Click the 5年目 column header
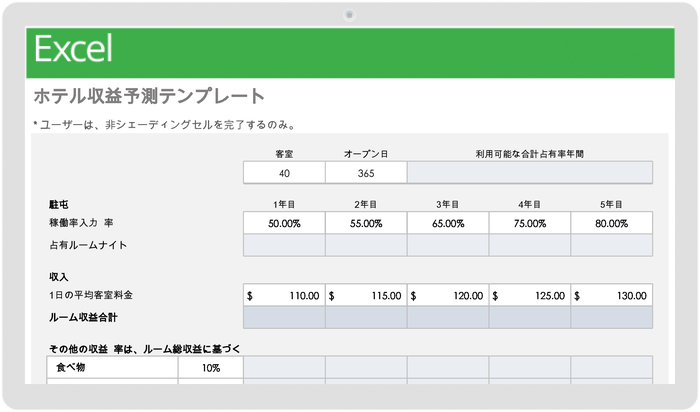 tap(611, 204)
